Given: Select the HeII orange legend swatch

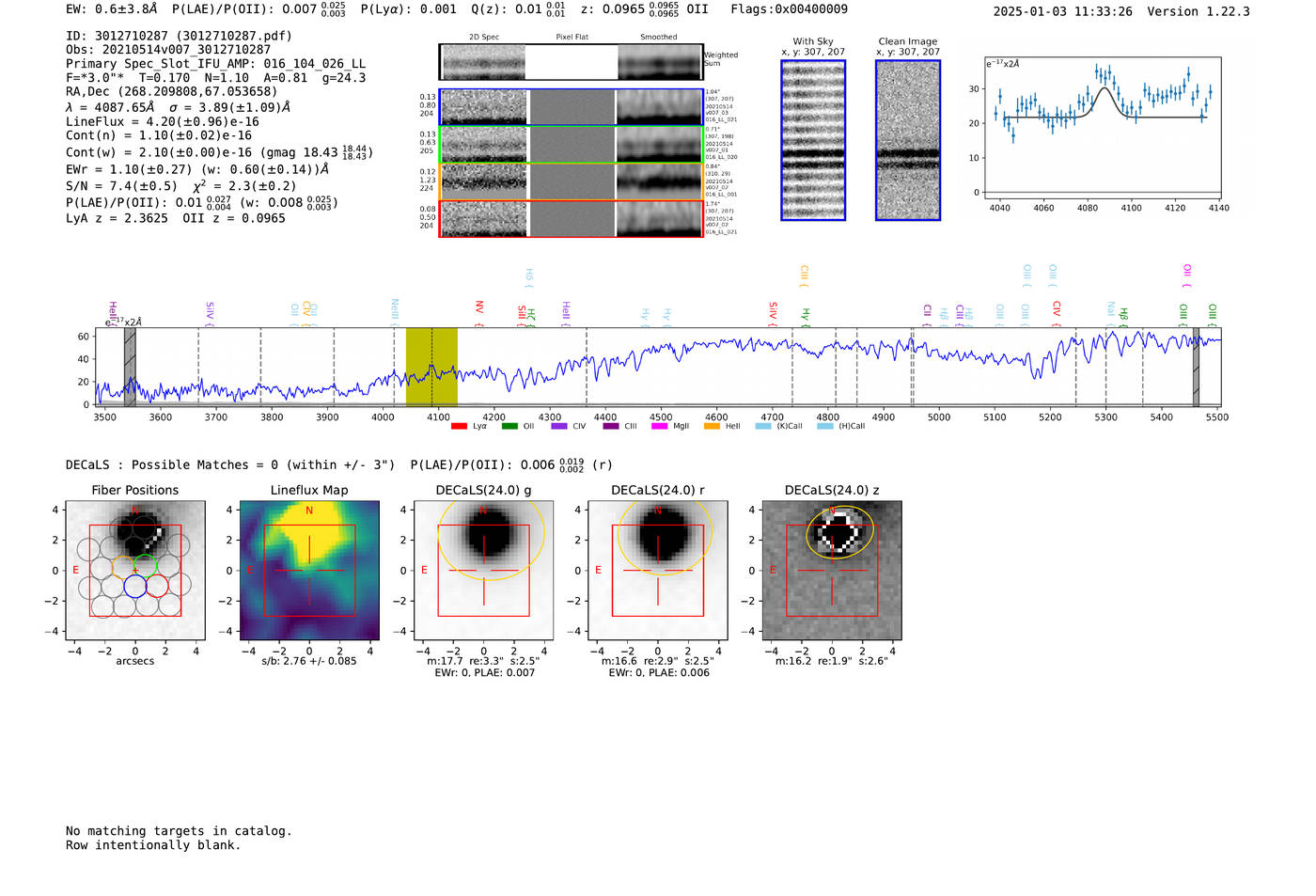Looking at the screenshot, I should coord(712,426).
